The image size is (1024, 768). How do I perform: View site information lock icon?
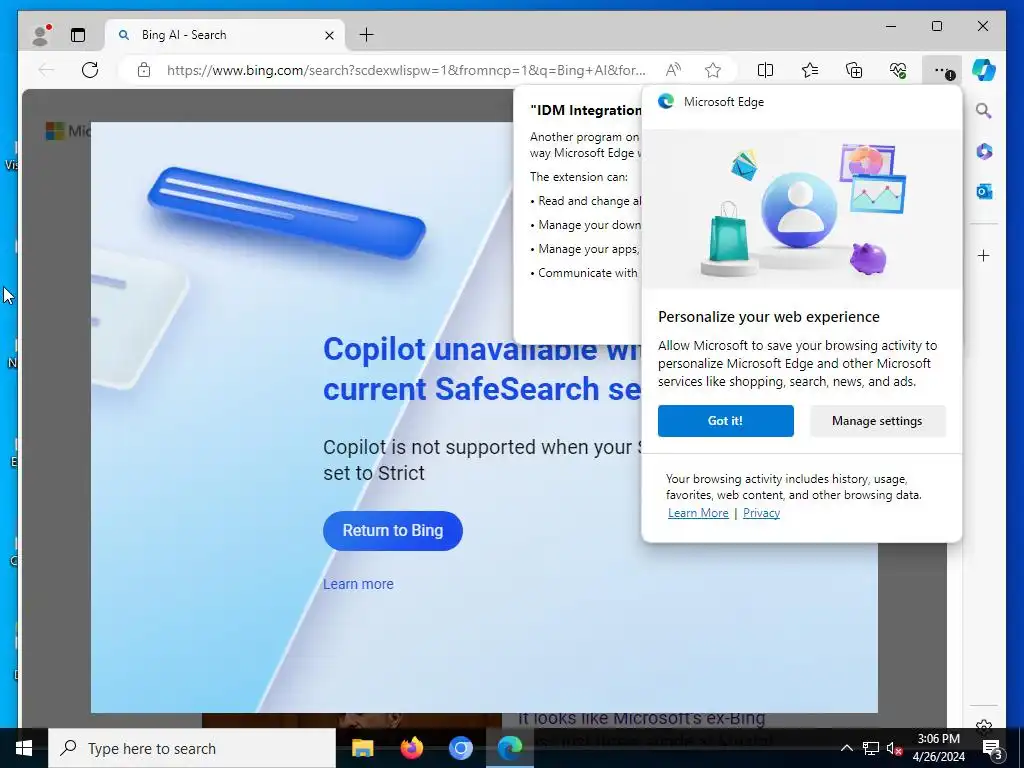click(x=144, y=70)
